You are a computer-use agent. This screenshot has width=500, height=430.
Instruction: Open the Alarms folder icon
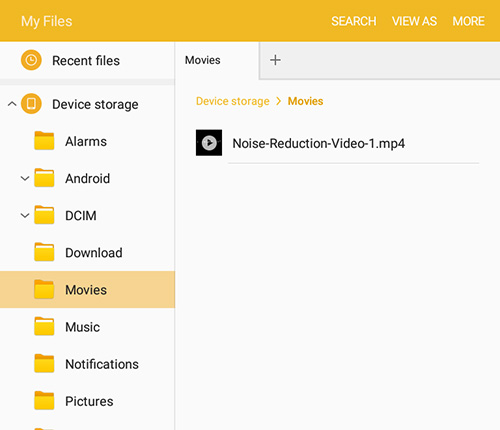(44, 141)
